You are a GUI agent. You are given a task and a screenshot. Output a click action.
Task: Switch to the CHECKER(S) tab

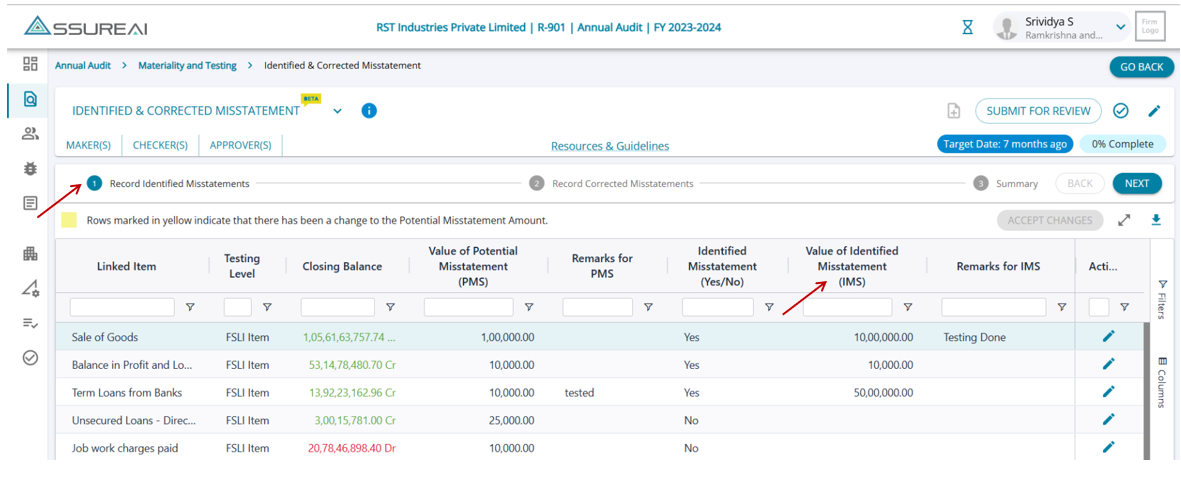160,145
